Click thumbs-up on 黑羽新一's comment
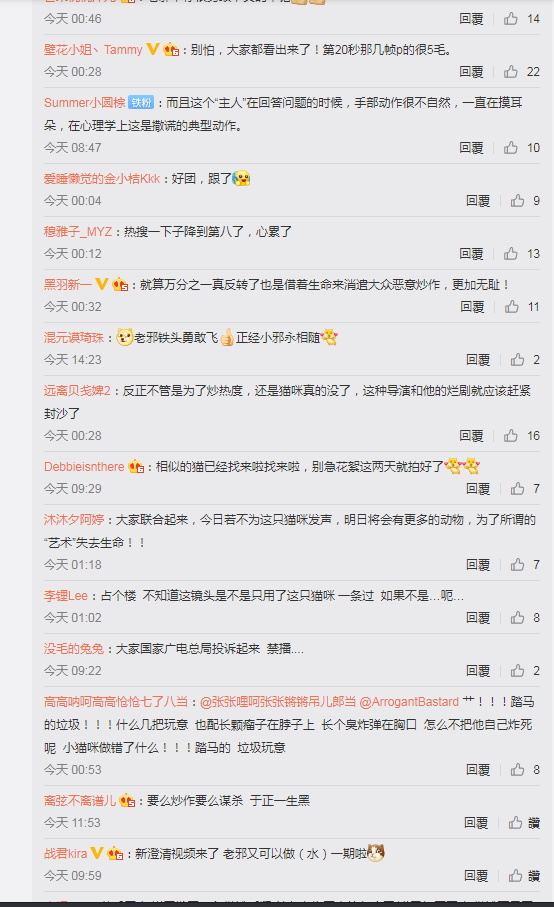The image size is (554, 907). point(512,307)
